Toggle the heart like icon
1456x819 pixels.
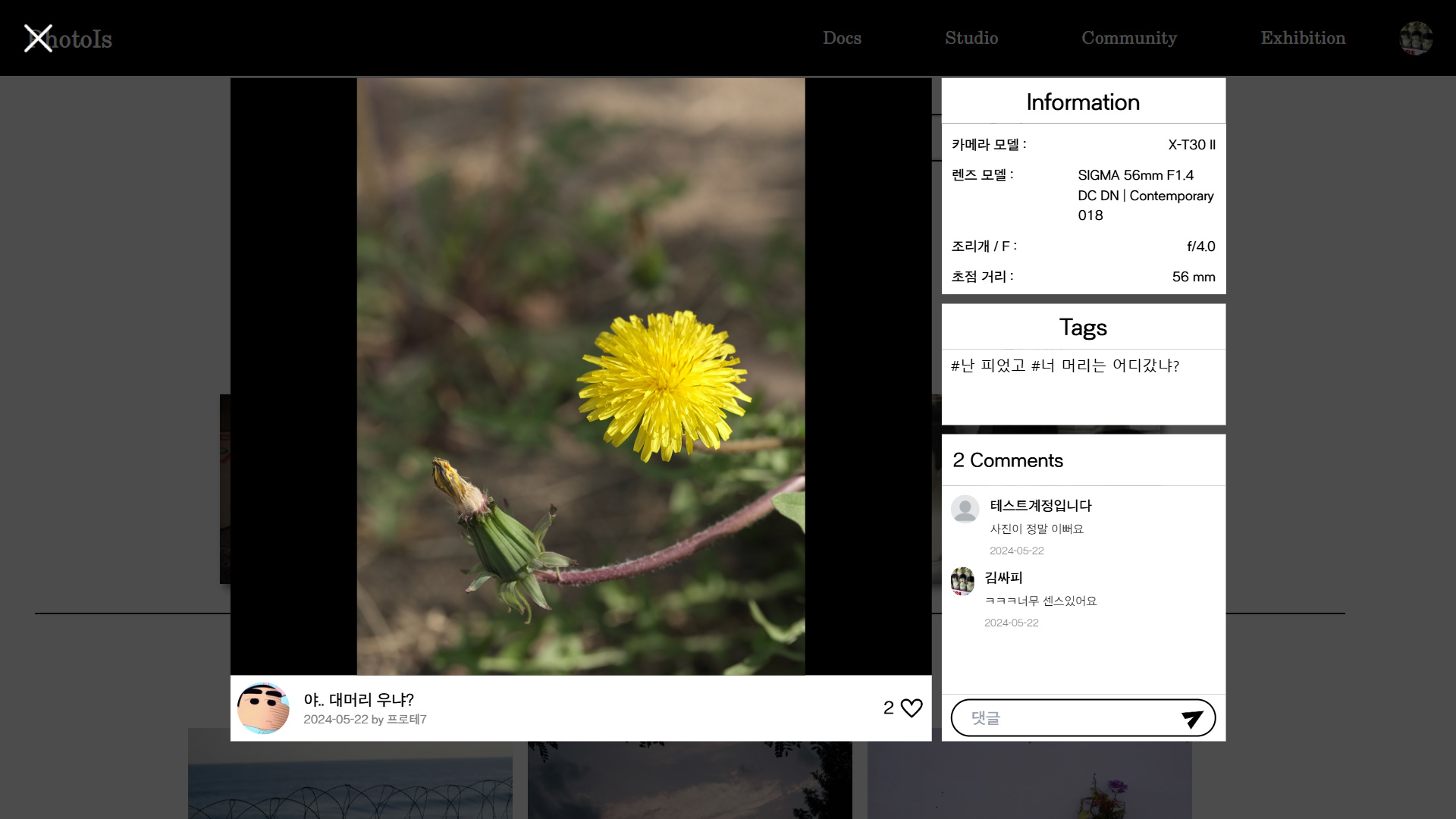[912, 708]
